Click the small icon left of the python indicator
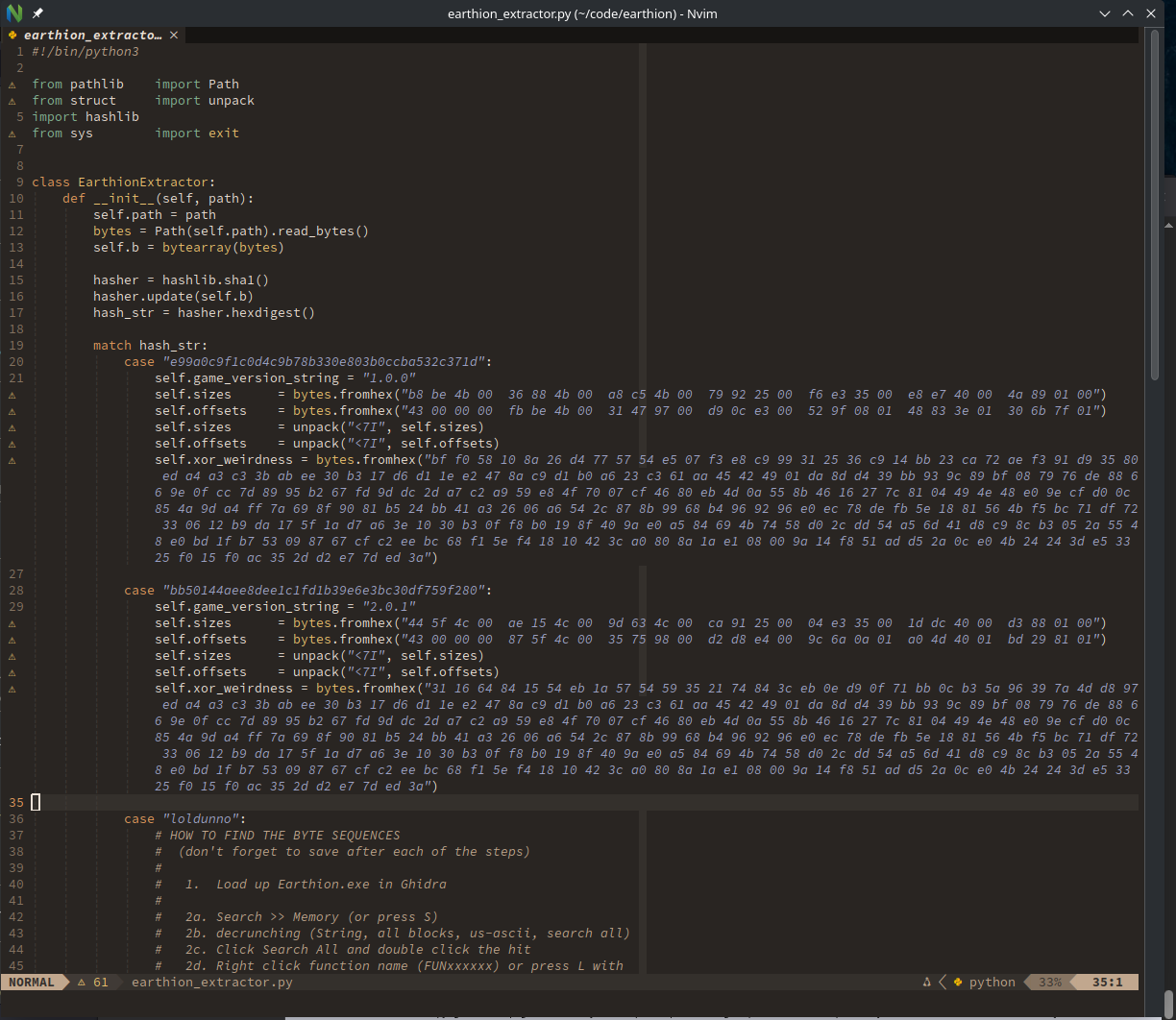The width and height of the screenshot is (1176, 1020). [x=926, y=983]
